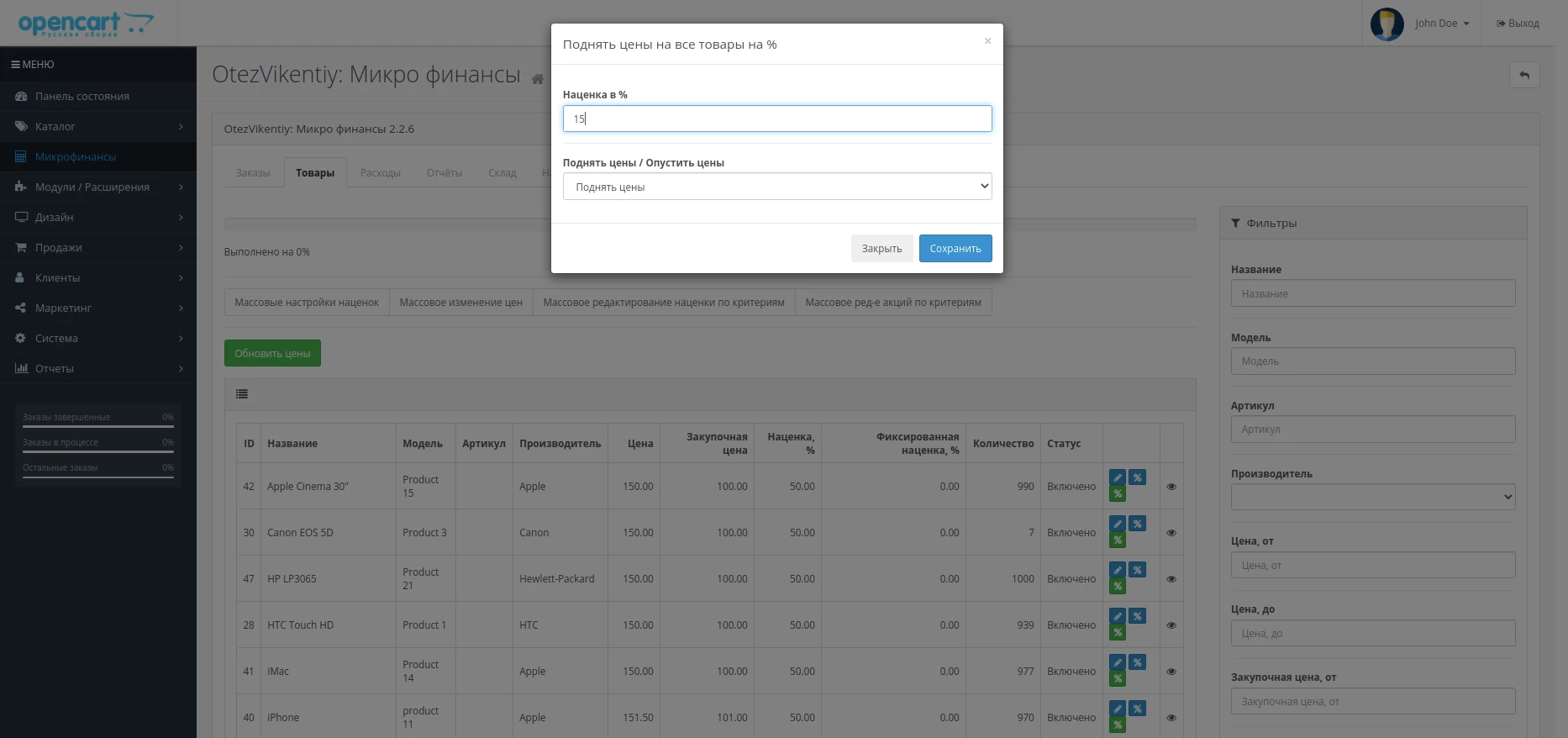Image resolution: width=1568 pixels, height=738 pixels.
Task: Click the Закрыть button in the modal
Action: pos(881,248)
